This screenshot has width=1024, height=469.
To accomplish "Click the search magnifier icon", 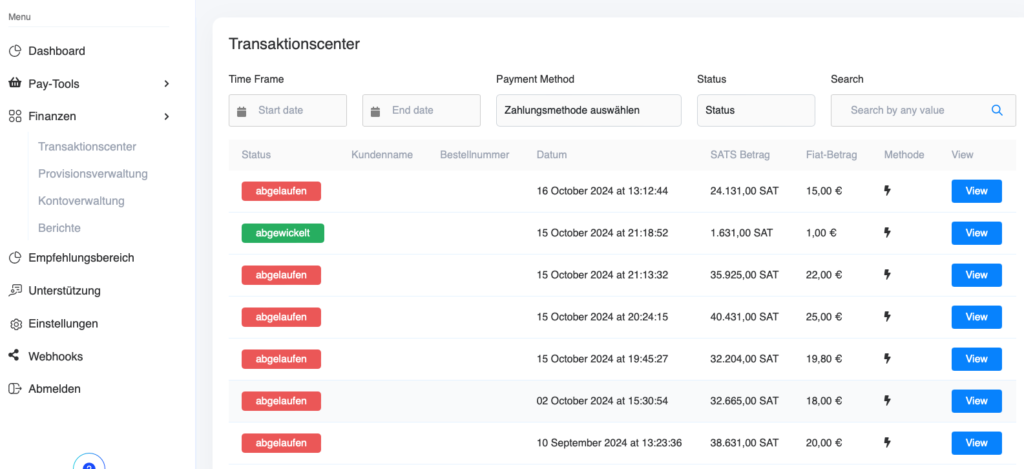I will point(996,110).
